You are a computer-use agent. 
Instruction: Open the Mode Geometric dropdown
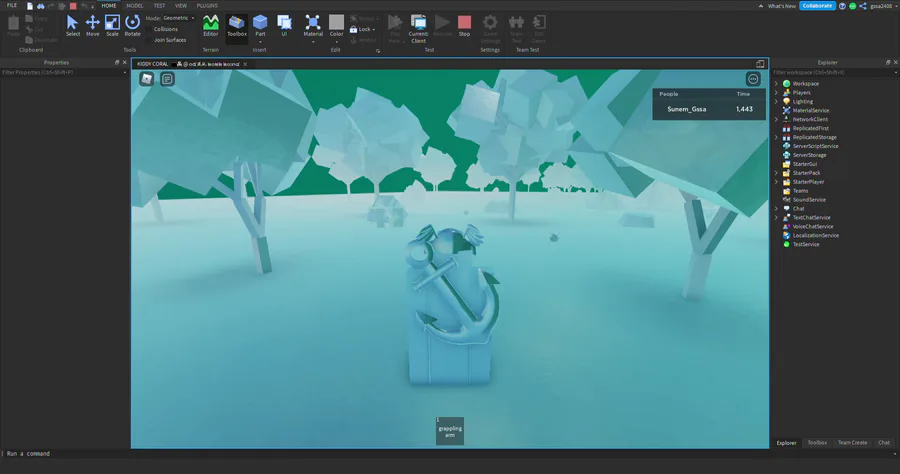coord(179,18)
